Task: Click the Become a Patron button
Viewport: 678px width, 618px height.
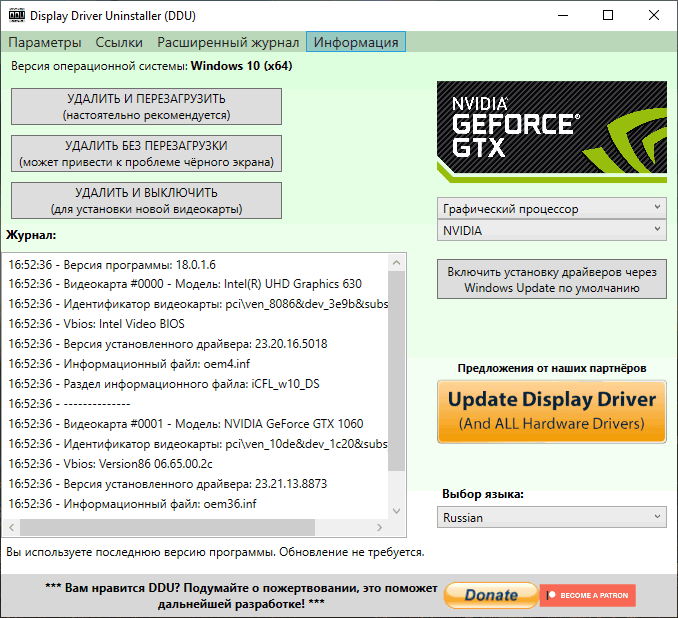Action: pyautogui.click(x=588, y=595)
